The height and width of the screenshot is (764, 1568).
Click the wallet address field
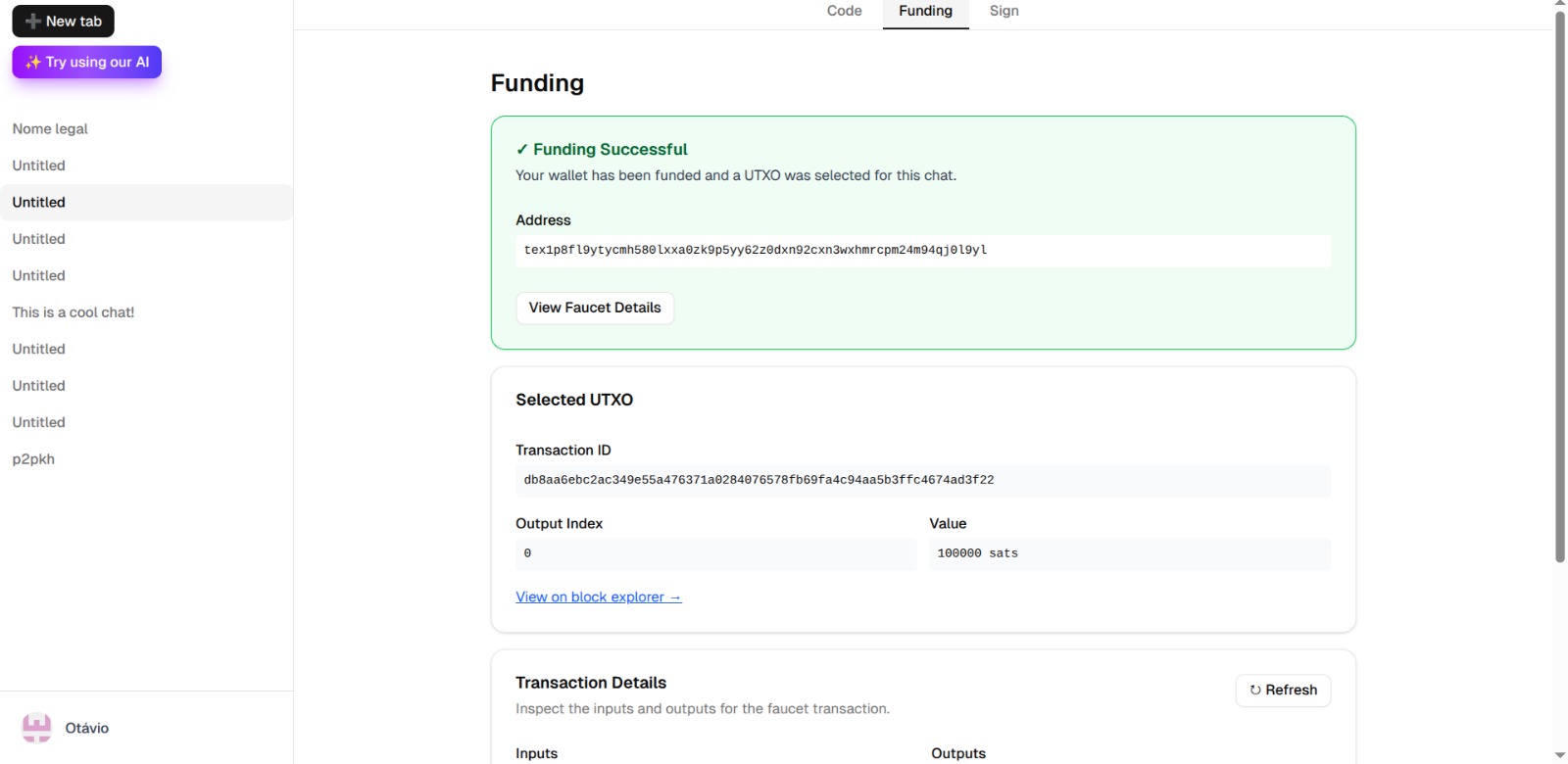922,251
